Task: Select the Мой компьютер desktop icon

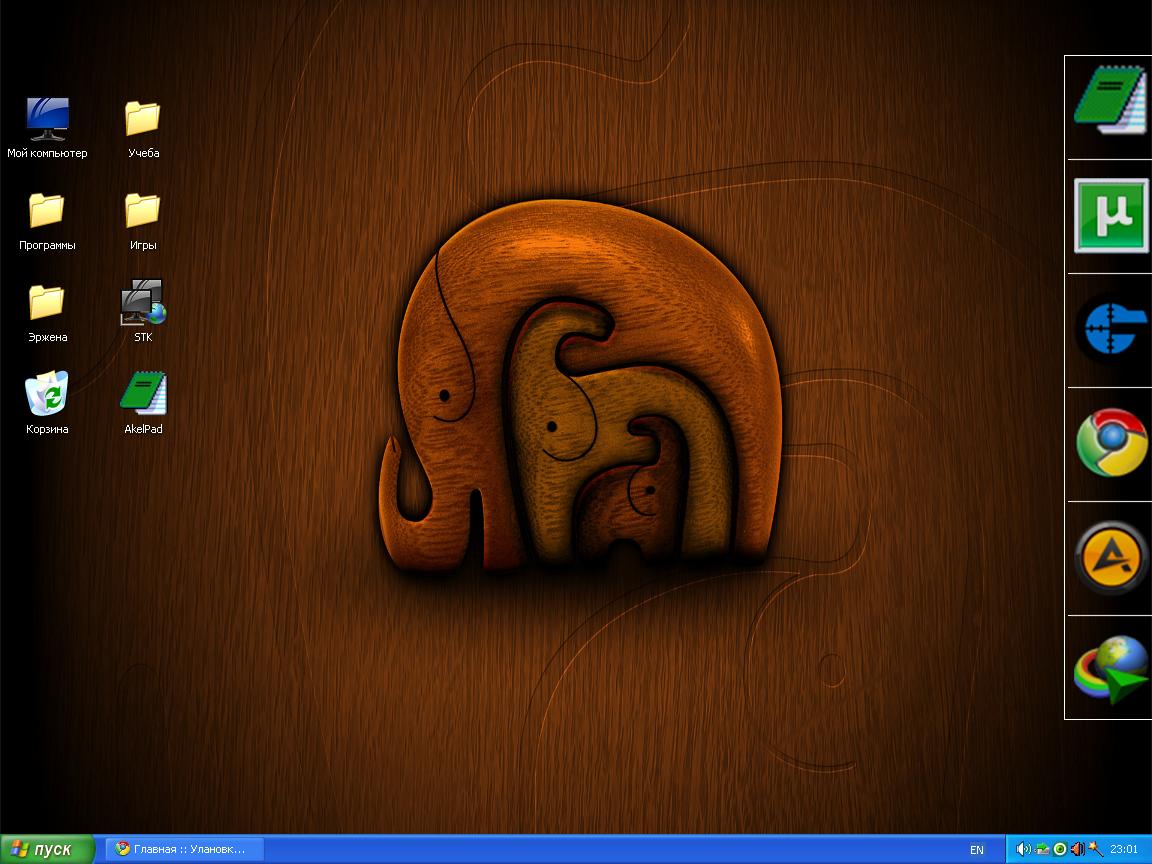Action: tap(47, 120)
